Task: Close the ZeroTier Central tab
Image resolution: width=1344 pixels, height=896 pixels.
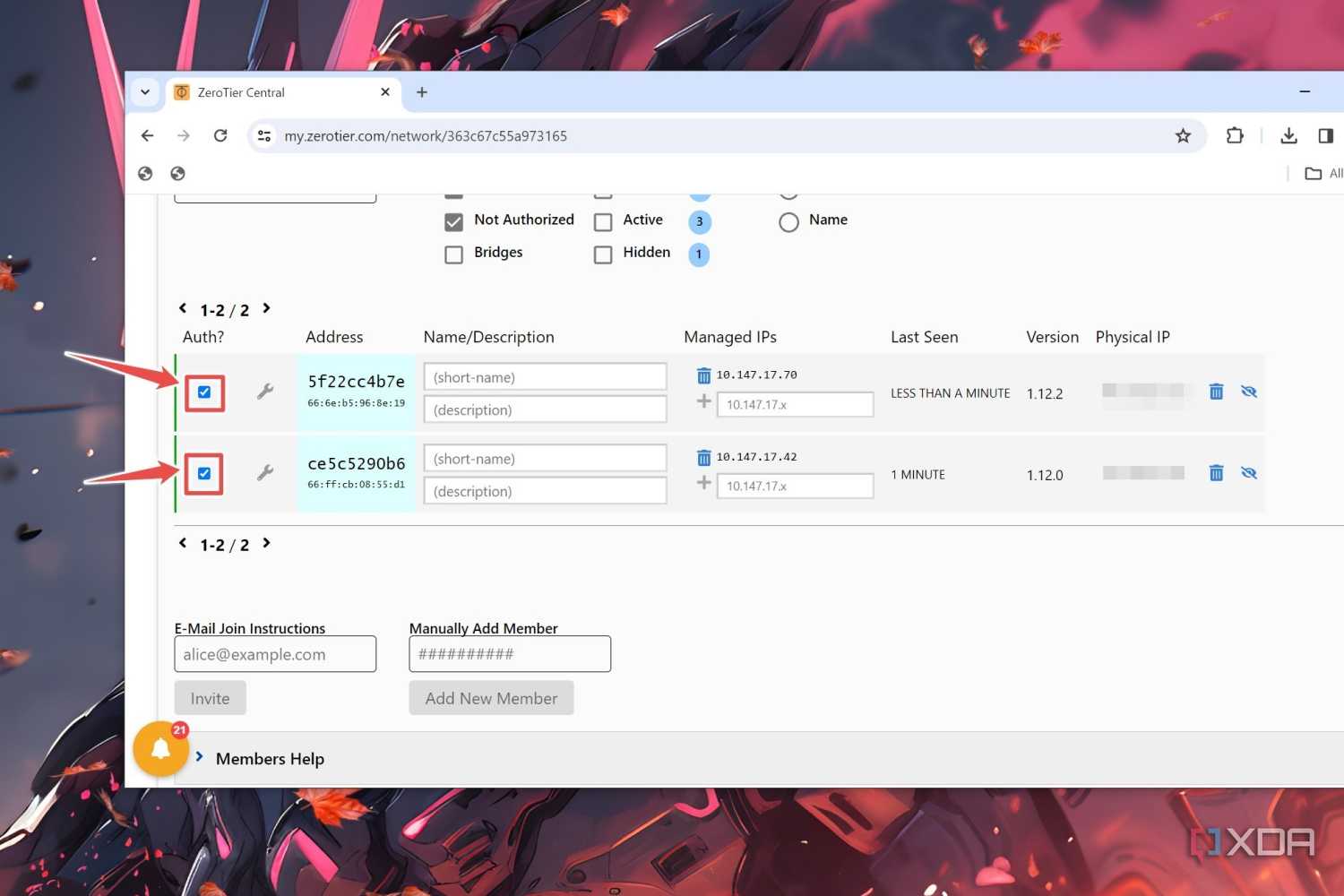Action: pos(385,92)
